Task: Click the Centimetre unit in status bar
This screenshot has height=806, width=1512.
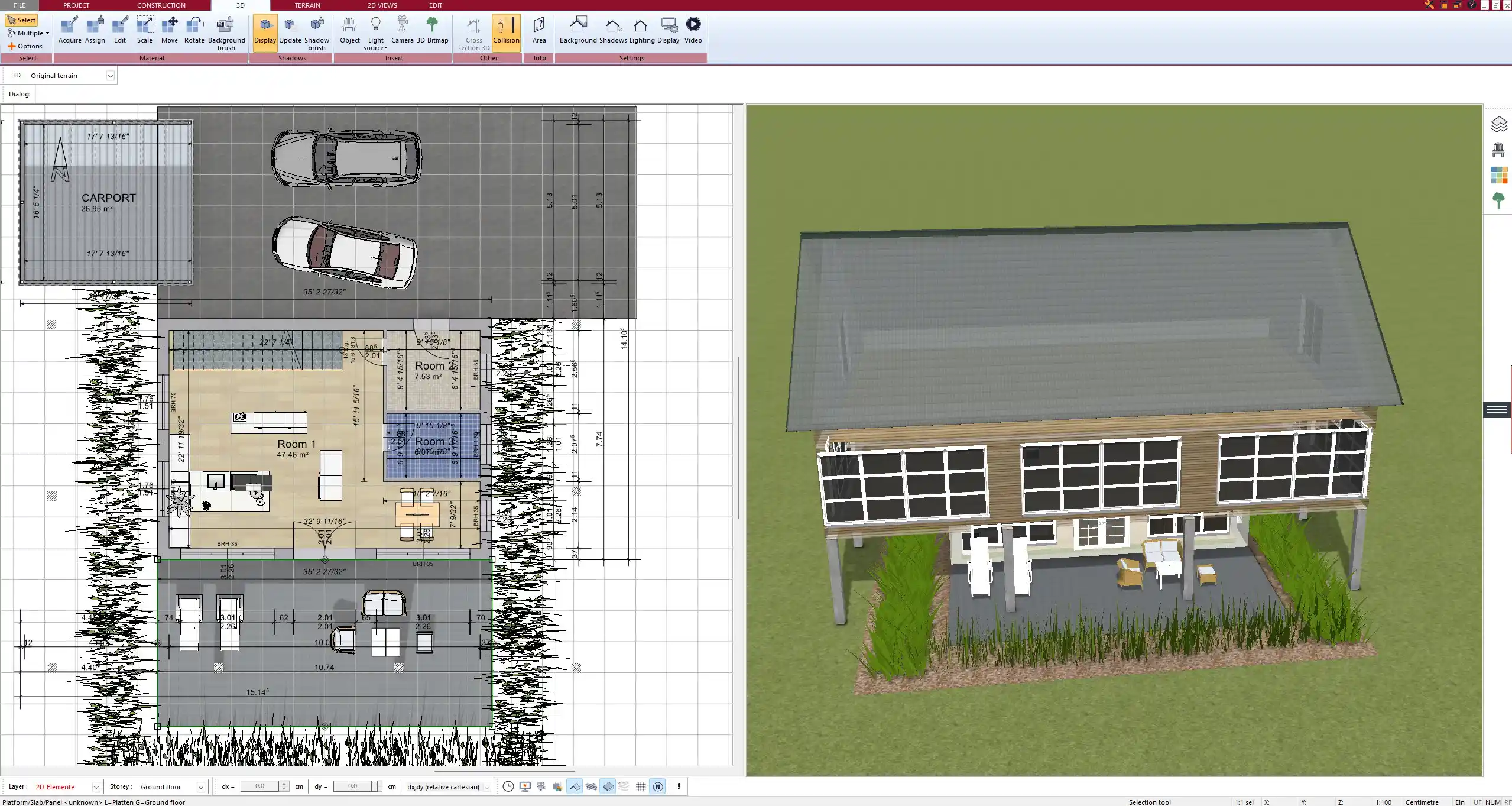Action: coord(1422,802)
